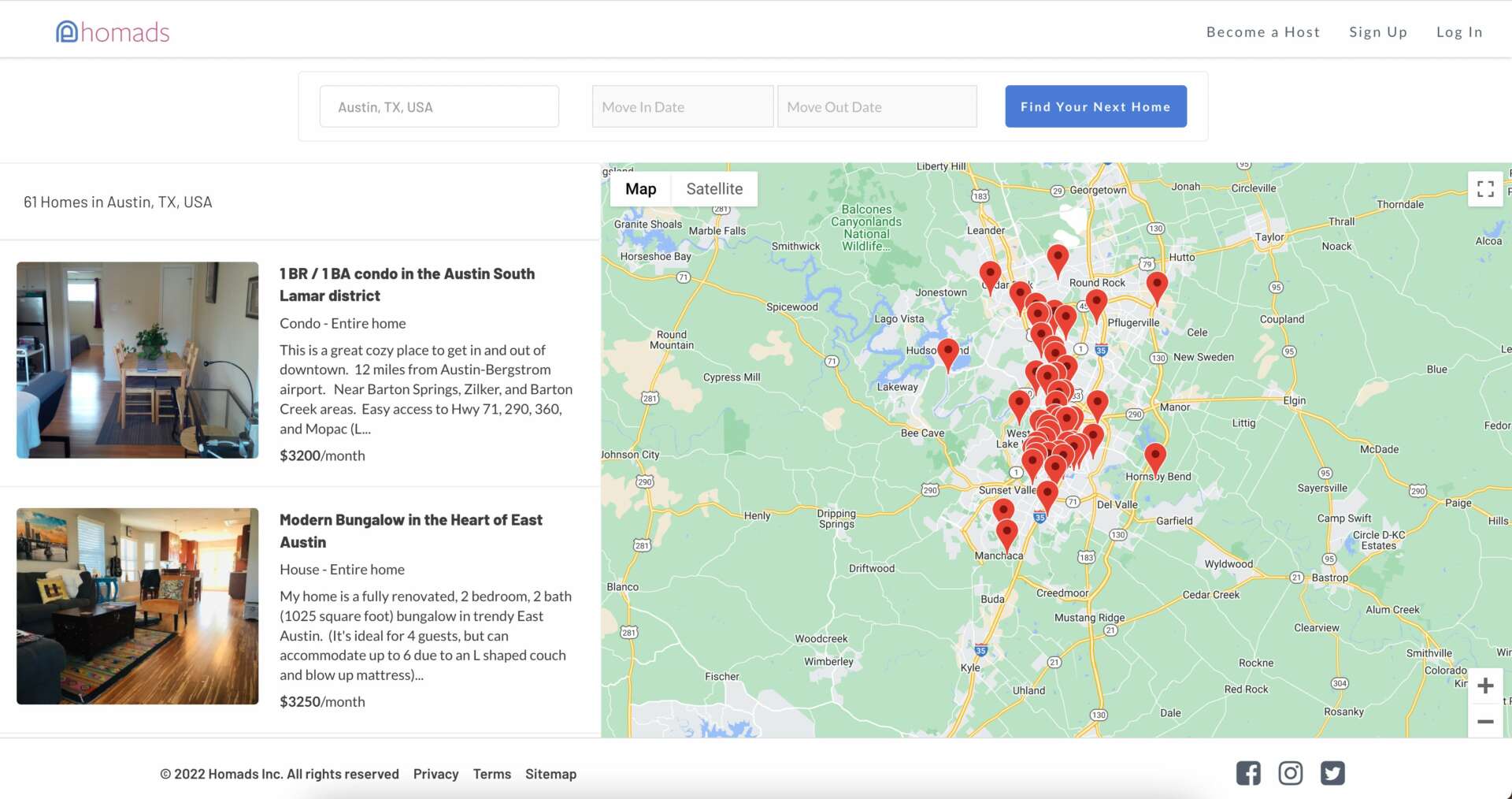1512x799 pixels.
Task: Click the Austin, TX location field
Action: click(x=439, y=107)
